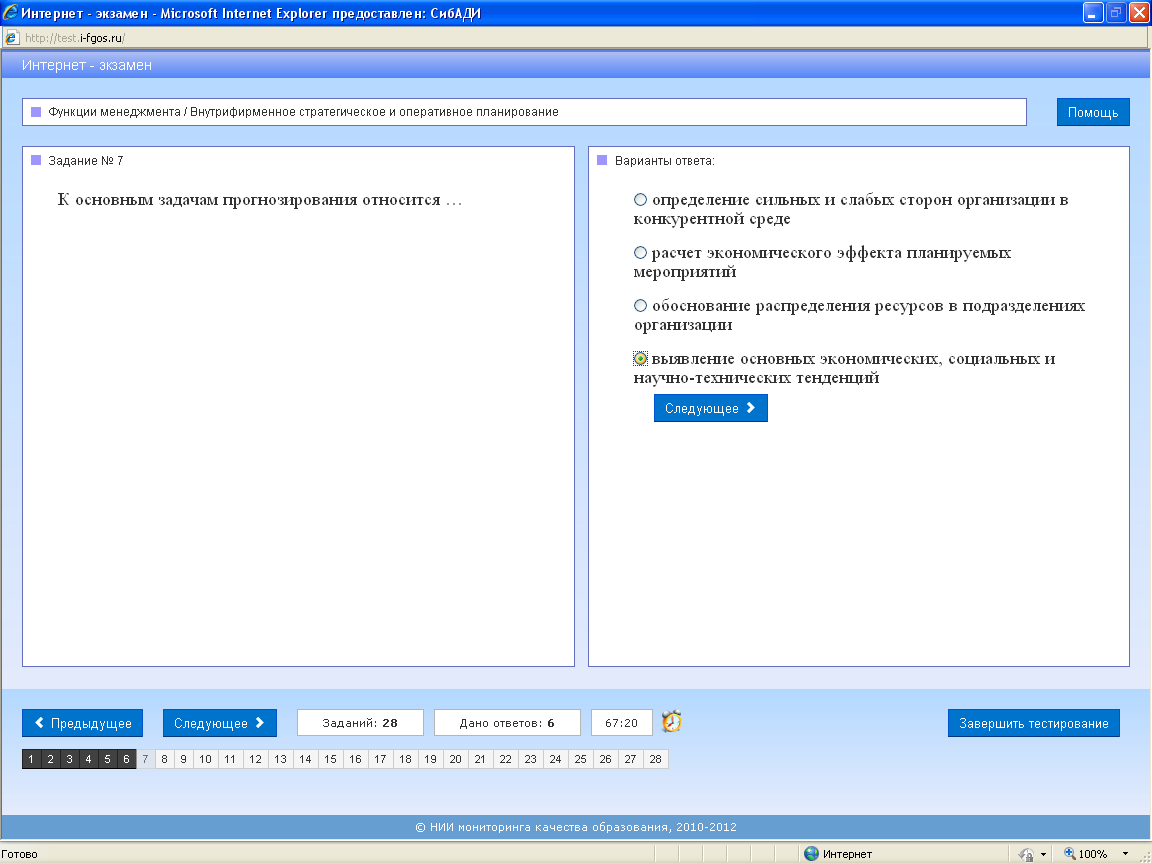This screenshot has height=864, width=1152.
Task: Click the Заданий: 28 counter field
Action: point(360,723)
